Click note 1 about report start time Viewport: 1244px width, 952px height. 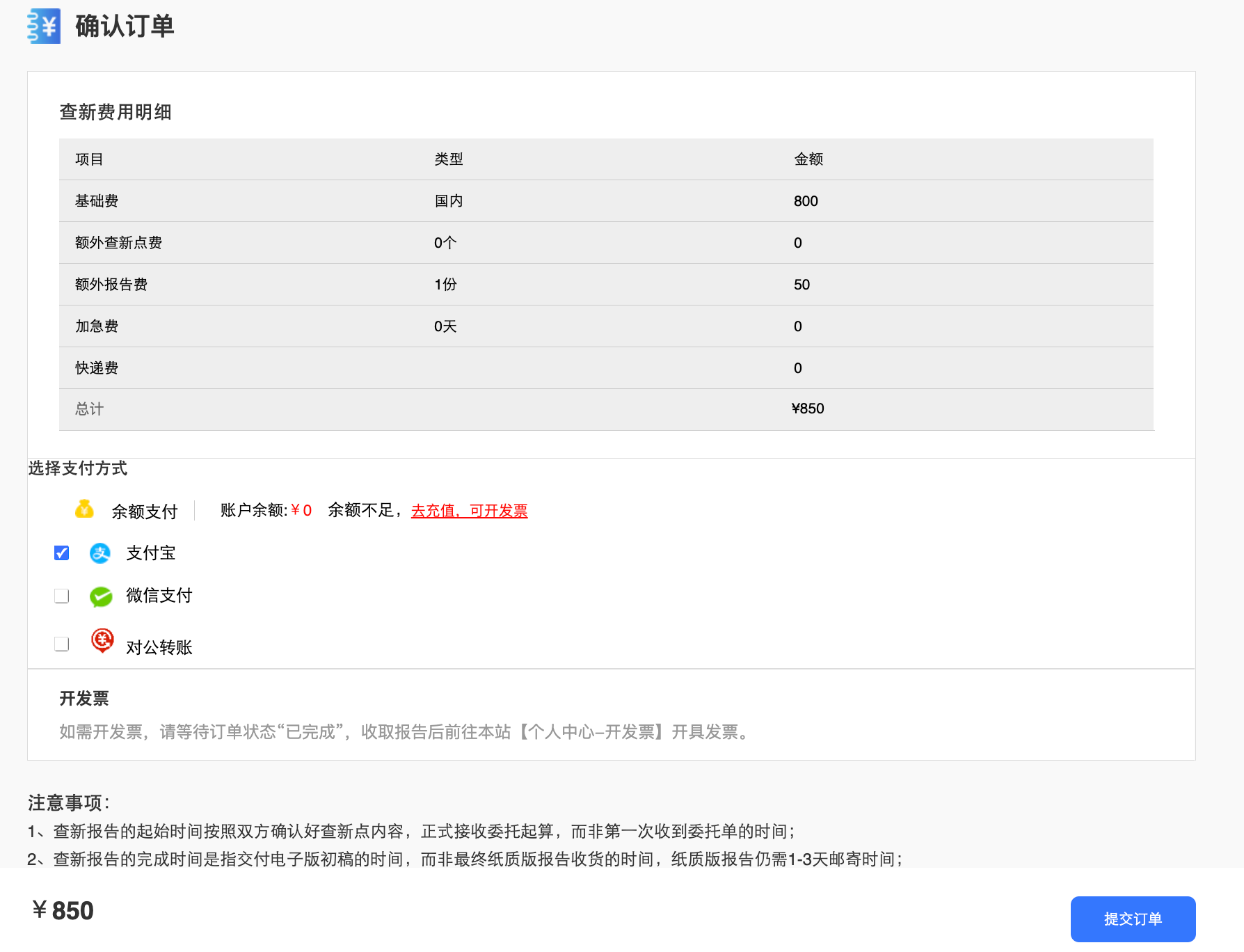(412, 832)
